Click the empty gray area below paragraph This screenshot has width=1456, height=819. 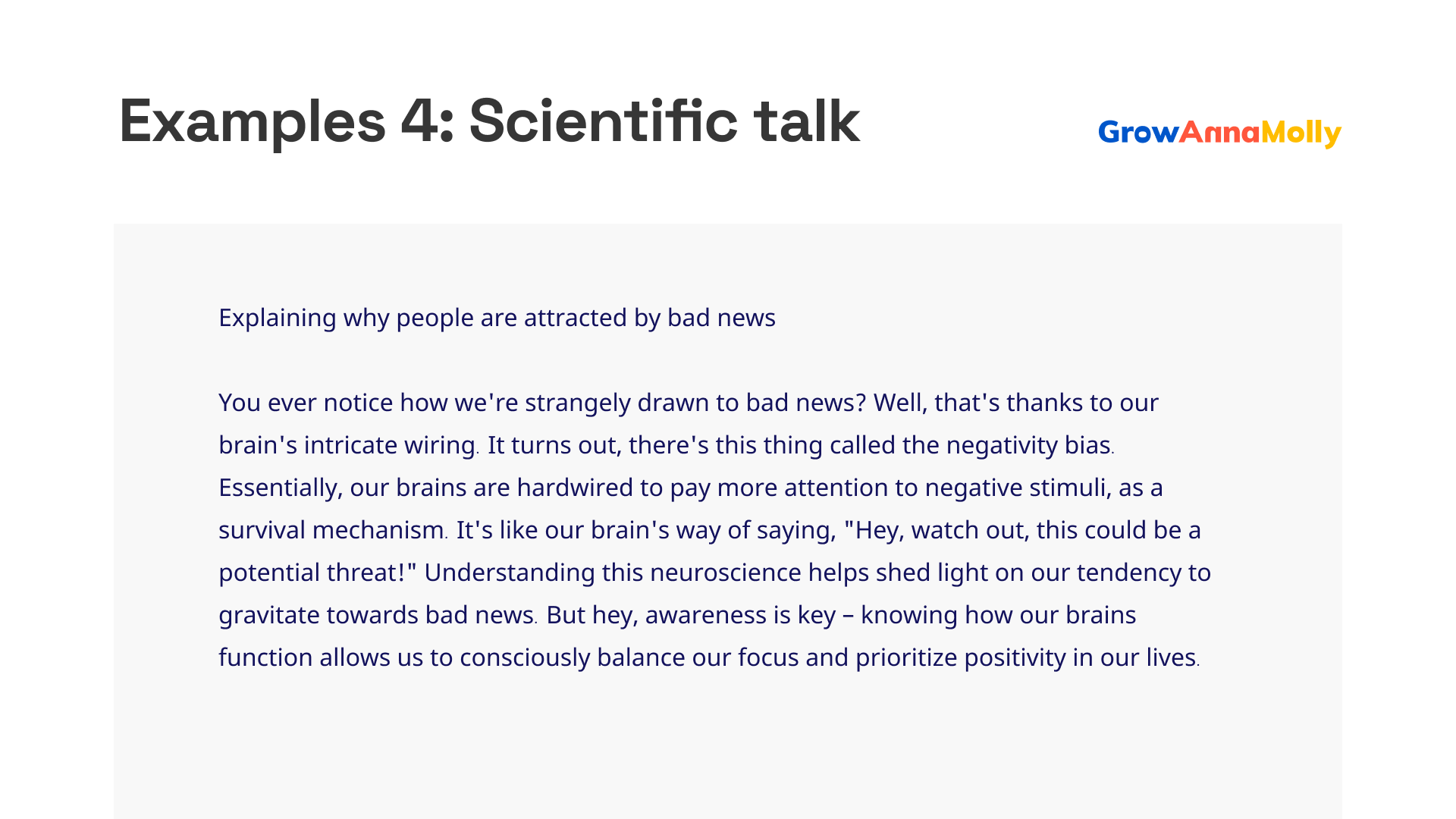pos(728,747)
